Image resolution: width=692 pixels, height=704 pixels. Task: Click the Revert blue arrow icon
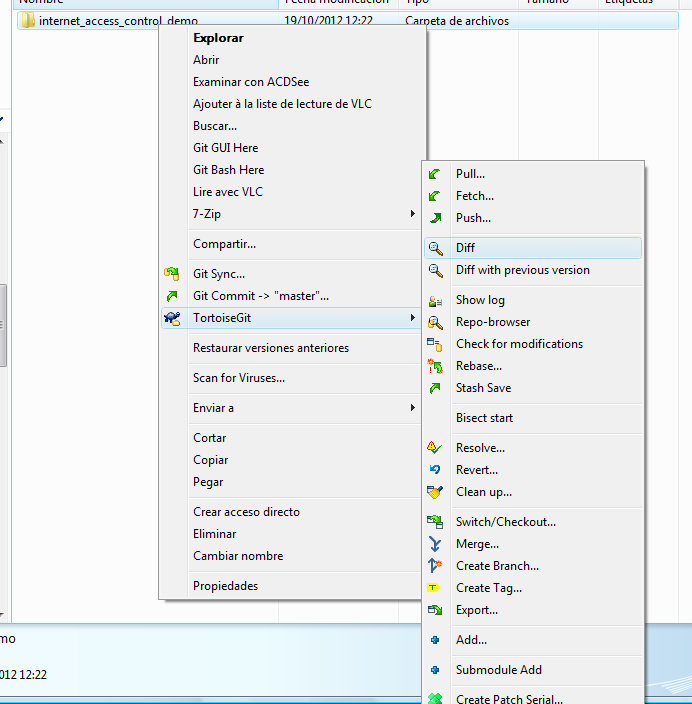(x=435, y=470)
